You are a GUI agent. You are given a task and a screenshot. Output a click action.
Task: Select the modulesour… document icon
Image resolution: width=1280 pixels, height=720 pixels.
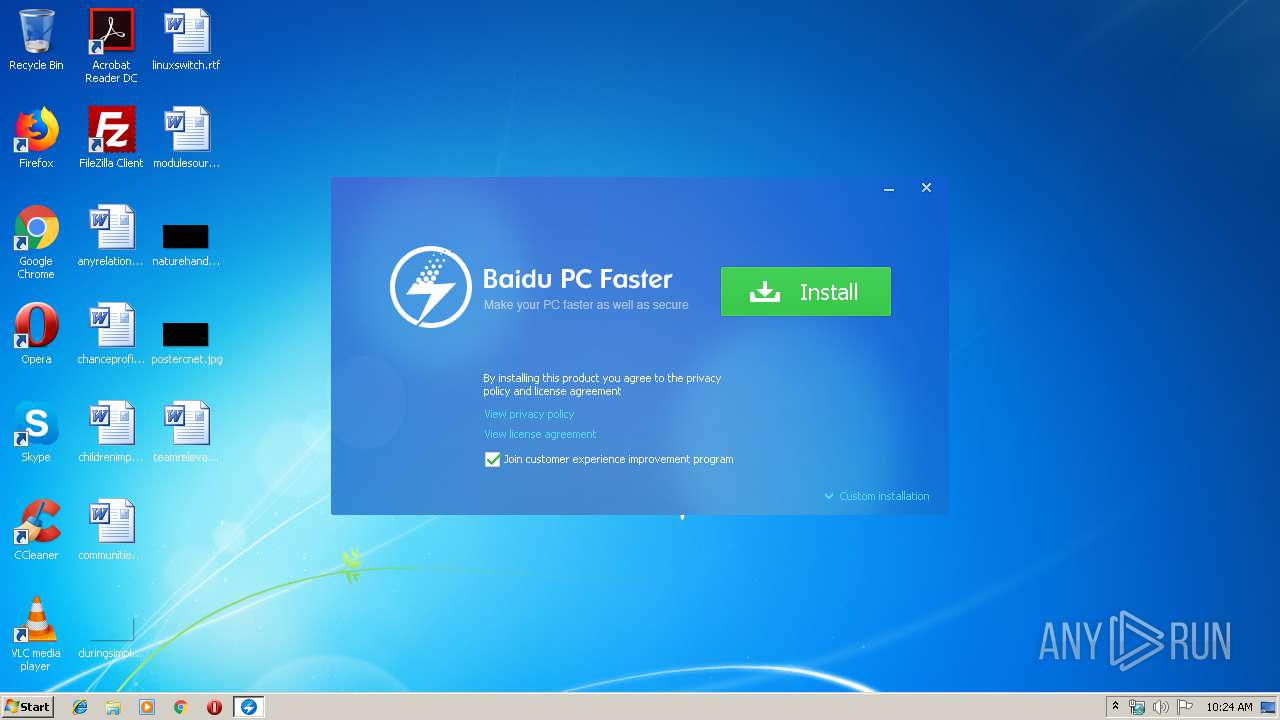186,138
